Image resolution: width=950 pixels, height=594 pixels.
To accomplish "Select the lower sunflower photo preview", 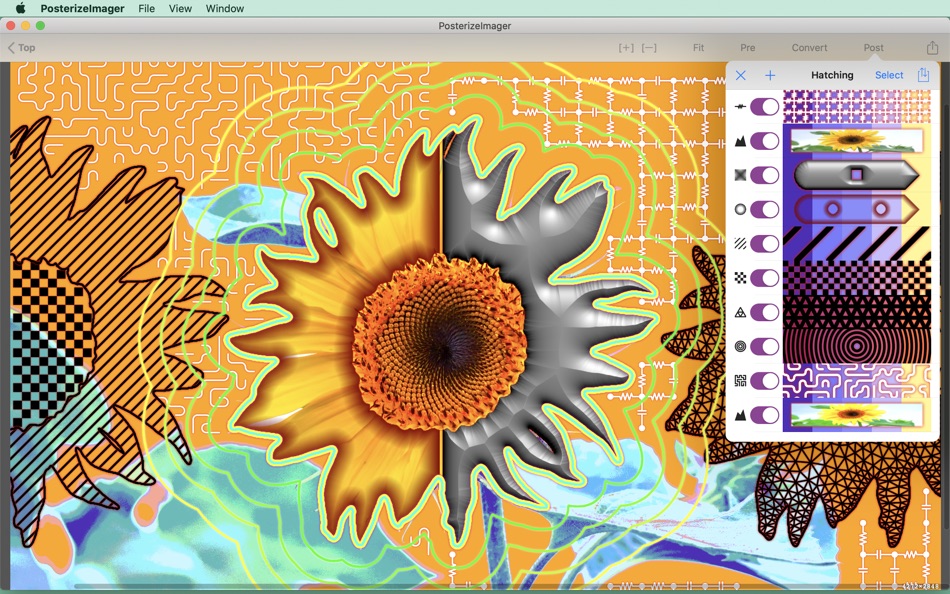I will pos(857,415).
